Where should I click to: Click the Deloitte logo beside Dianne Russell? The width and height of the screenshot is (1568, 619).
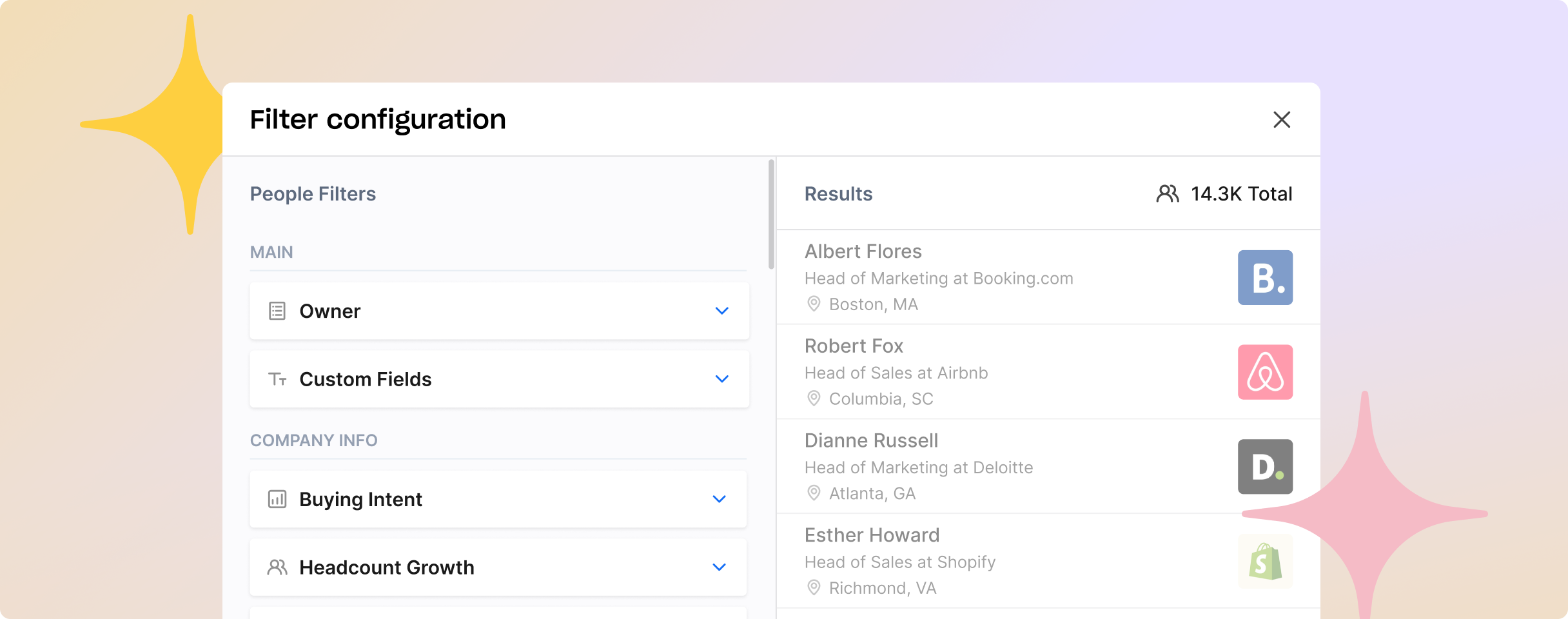click(x=1265, y=466)
